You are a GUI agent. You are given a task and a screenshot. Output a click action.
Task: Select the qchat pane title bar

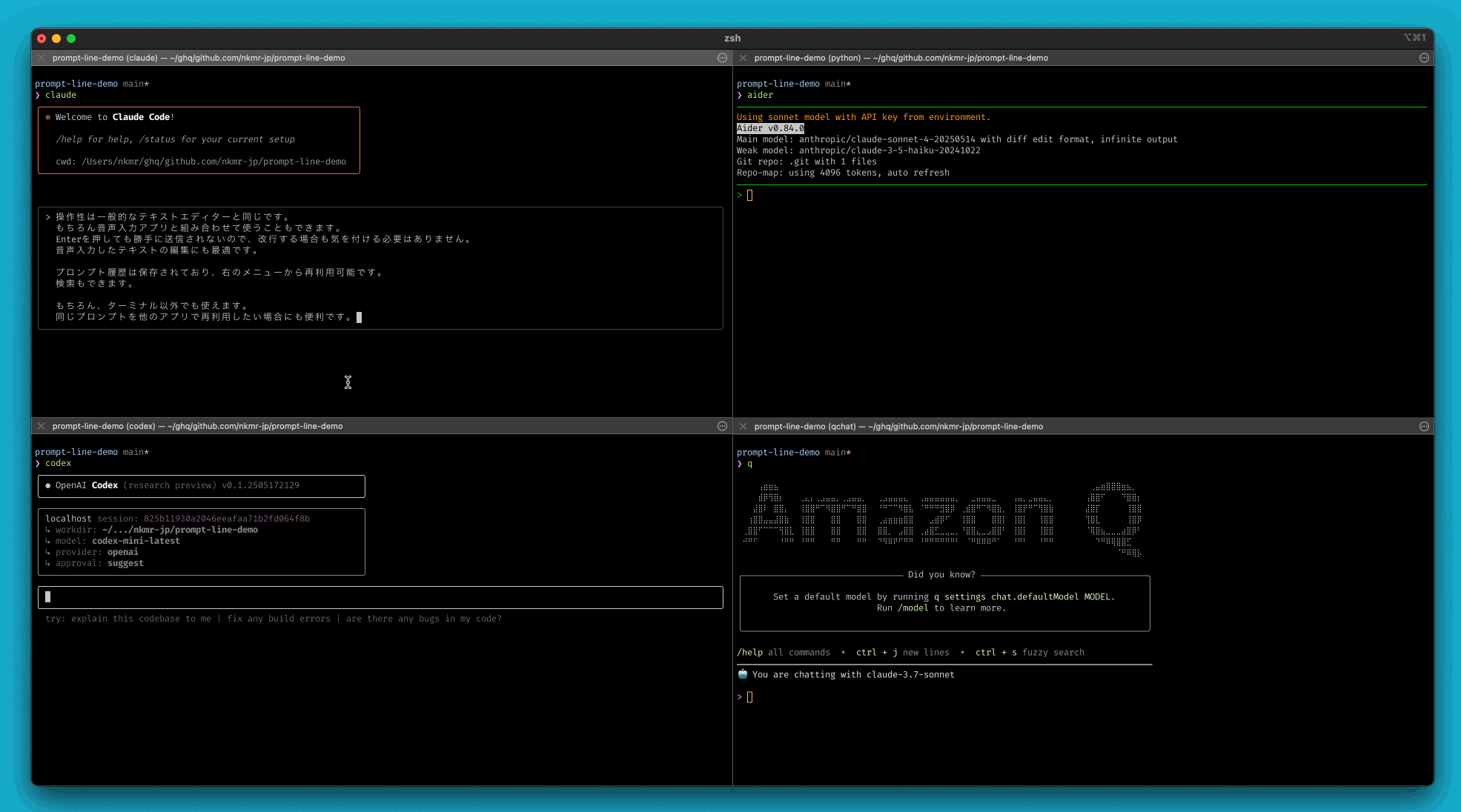898,426
